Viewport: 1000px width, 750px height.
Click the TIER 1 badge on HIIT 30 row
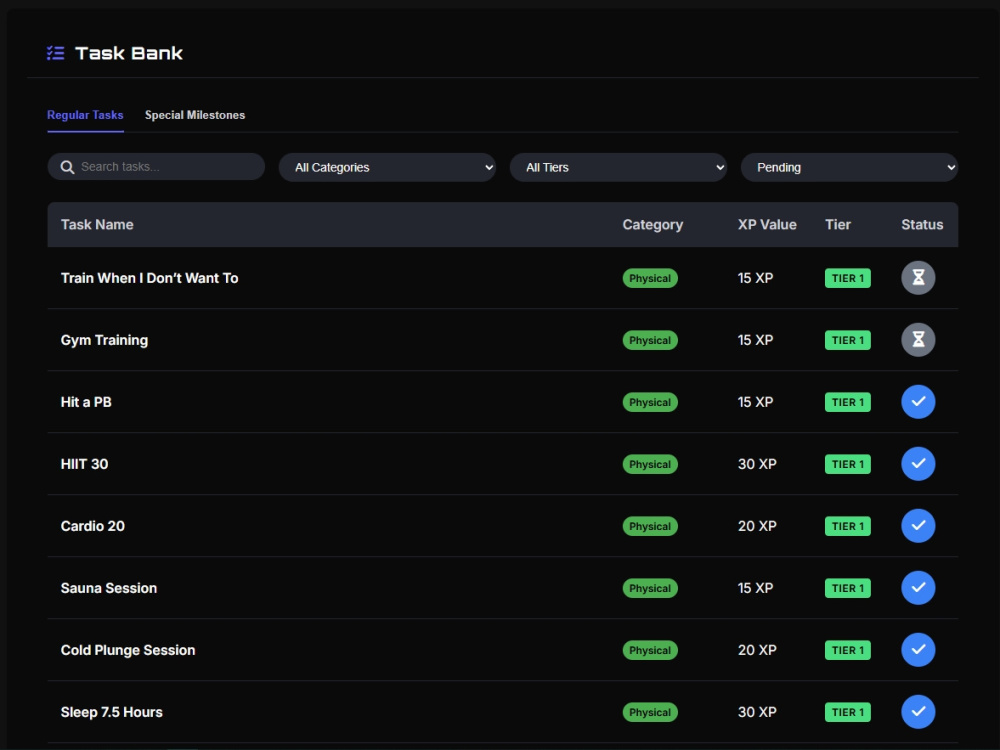[848, 464]
